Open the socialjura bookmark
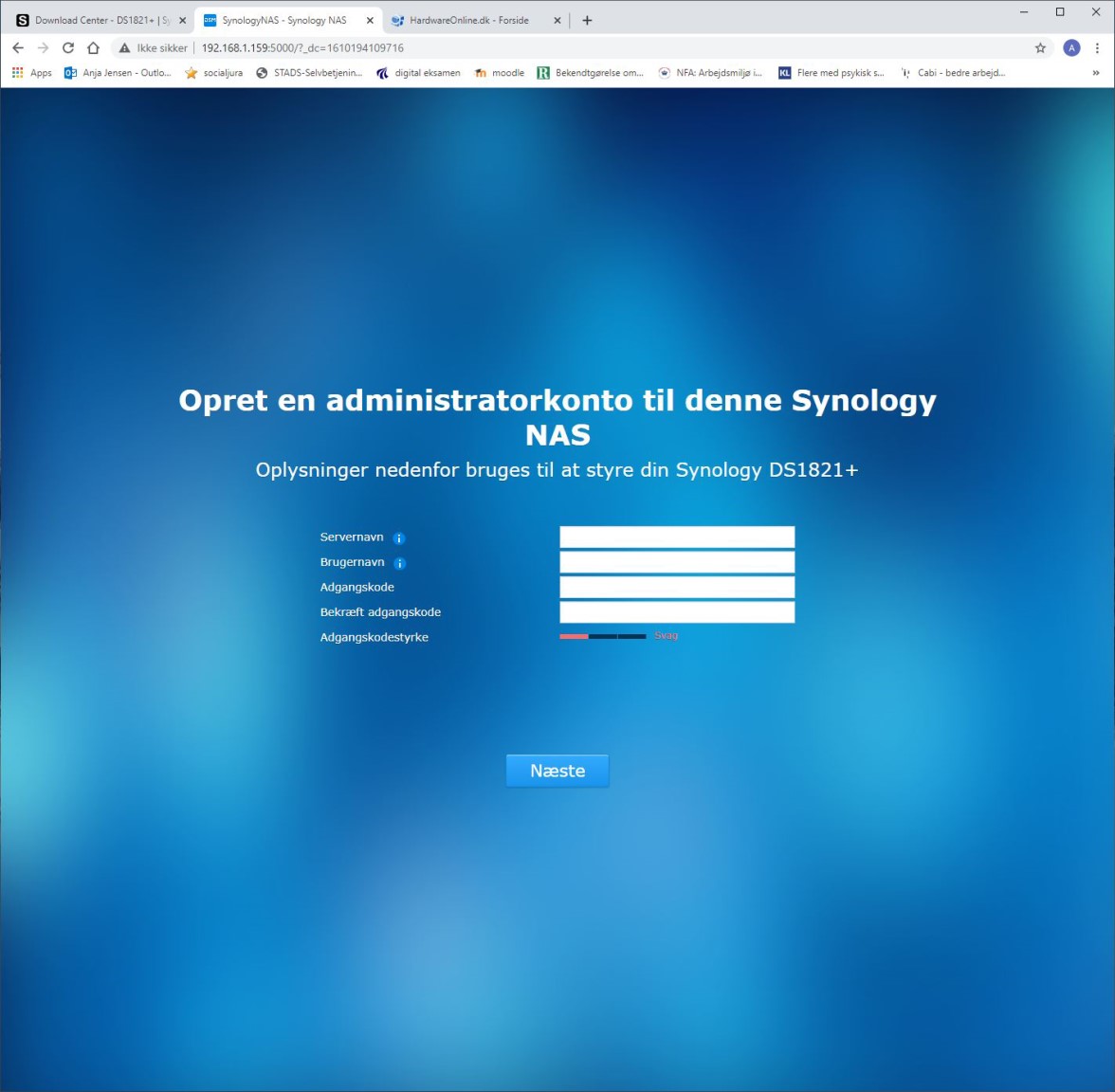Image resolution: width=1115 pixels, height=1092 pixels. pos(213,72)
